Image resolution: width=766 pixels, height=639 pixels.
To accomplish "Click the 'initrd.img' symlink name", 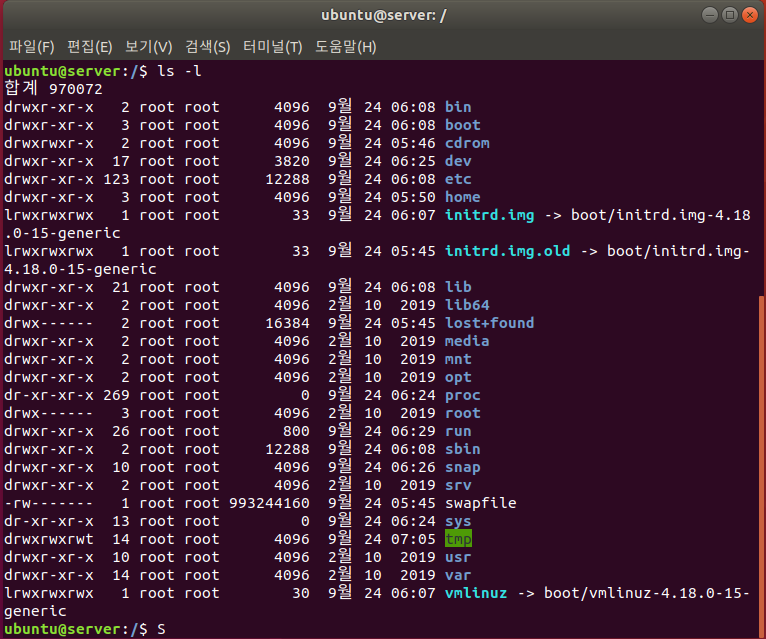I will click(489, 215).
